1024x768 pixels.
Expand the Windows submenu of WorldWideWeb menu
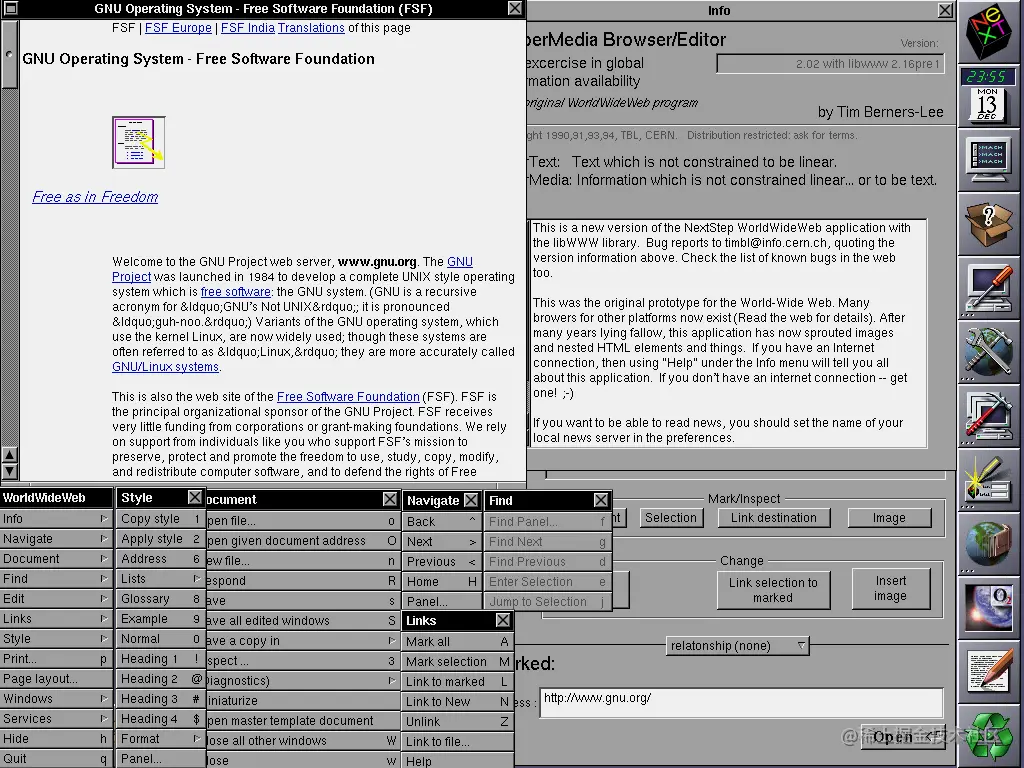56,698
